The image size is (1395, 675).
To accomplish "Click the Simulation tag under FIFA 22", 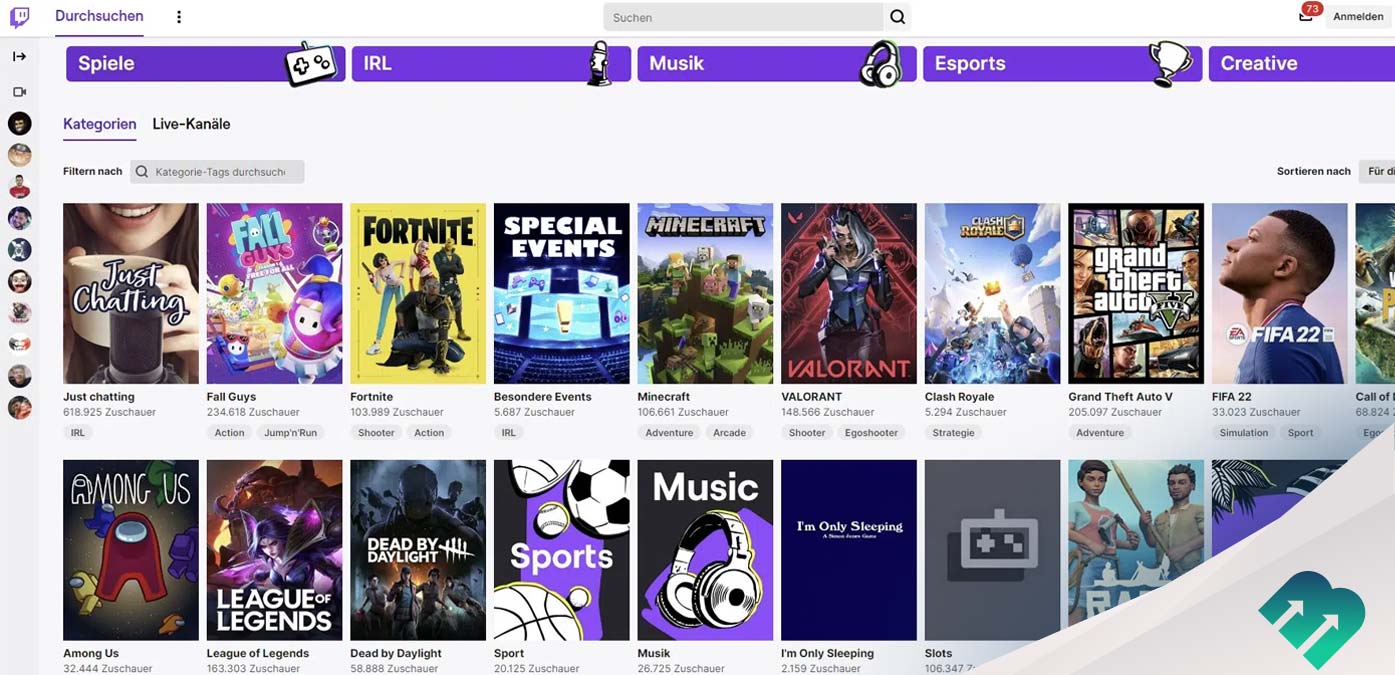I will coord(1244,433).
